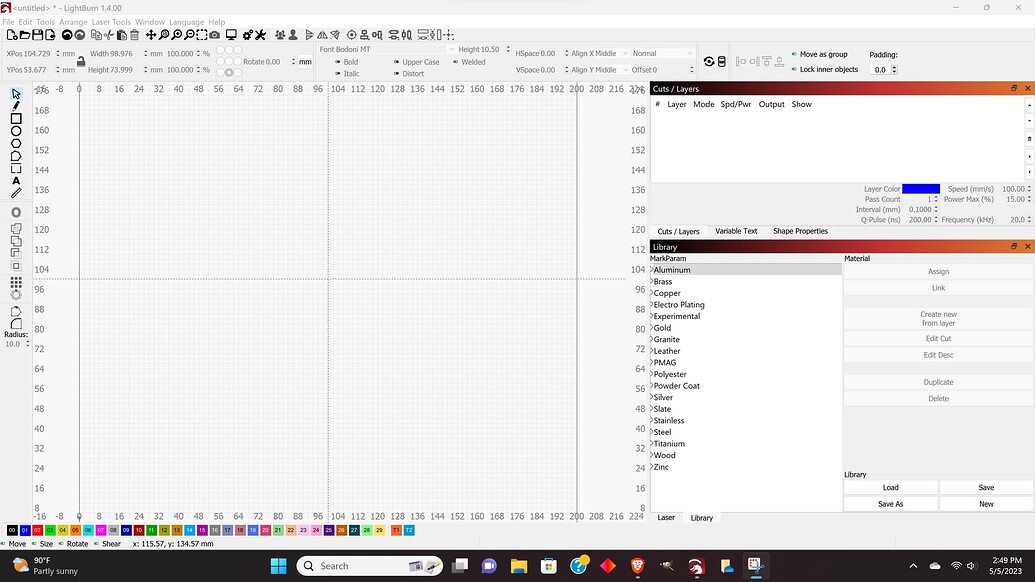
Task: Expand the Copper material group
Action: point(652,293)
